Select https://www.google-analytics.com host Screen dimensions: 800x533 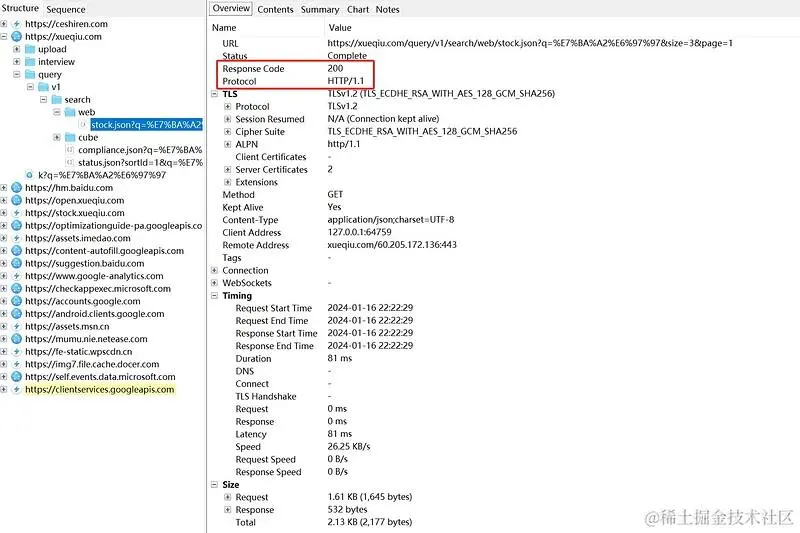click(x=94, y=276)
